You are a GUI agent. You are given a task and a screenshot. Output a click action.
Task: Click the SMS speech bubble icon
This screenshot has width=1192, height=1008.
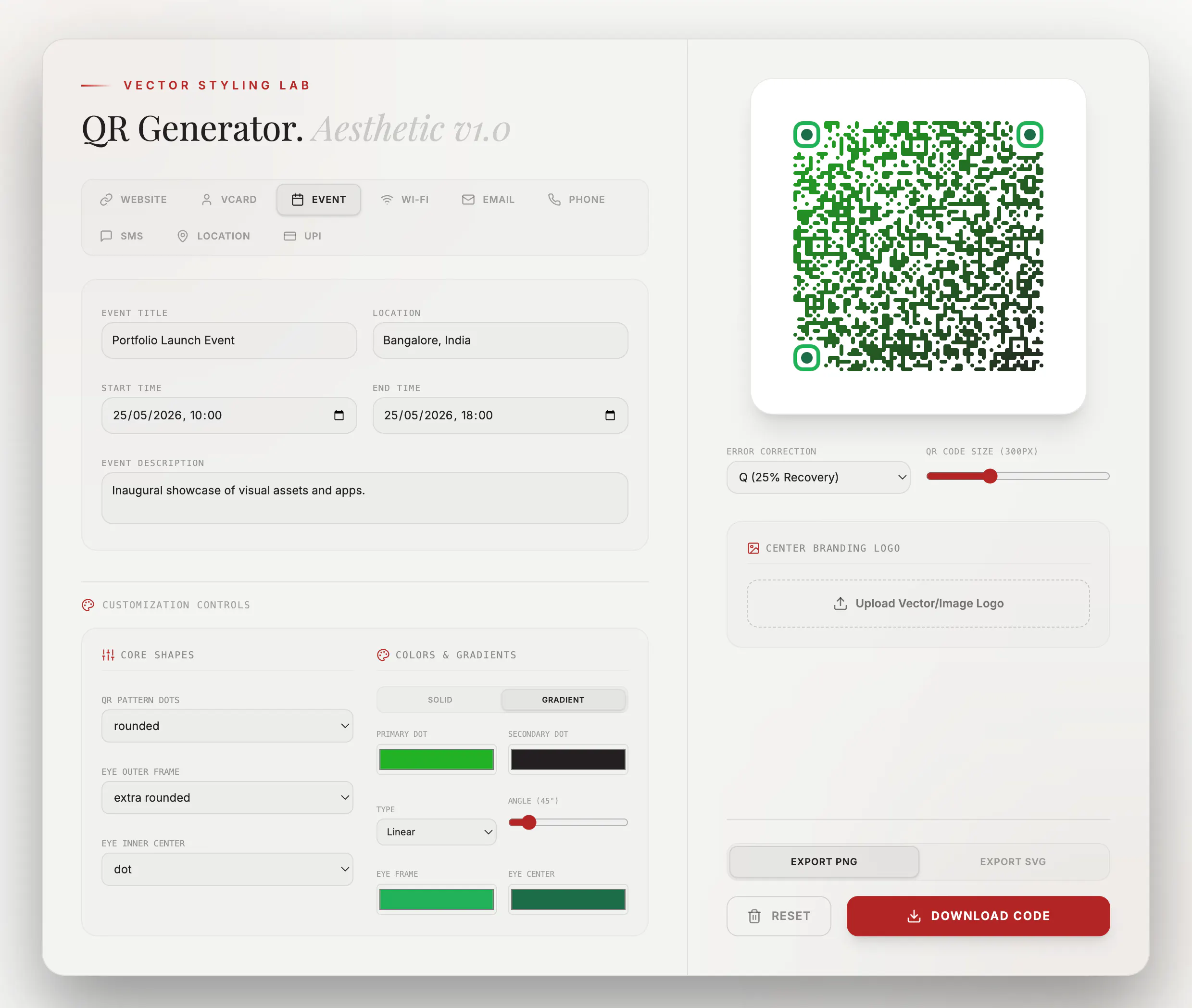pos(106,236)
